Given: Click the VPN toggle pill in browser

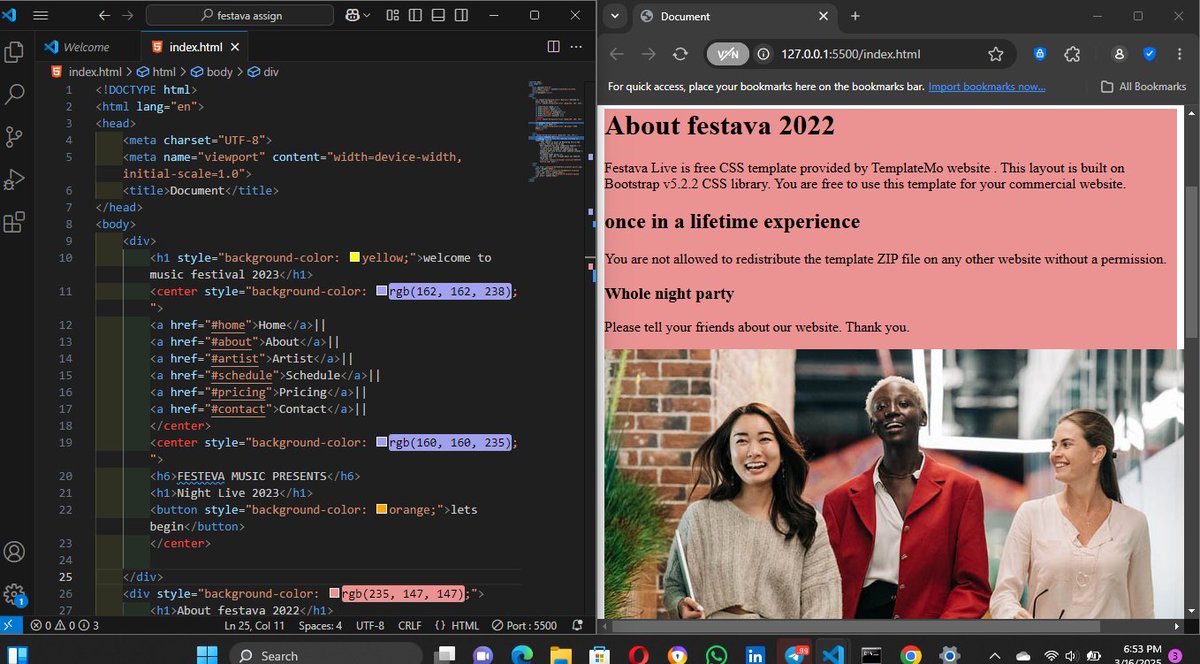Looking at the screenshot, I should pos(727,54).
